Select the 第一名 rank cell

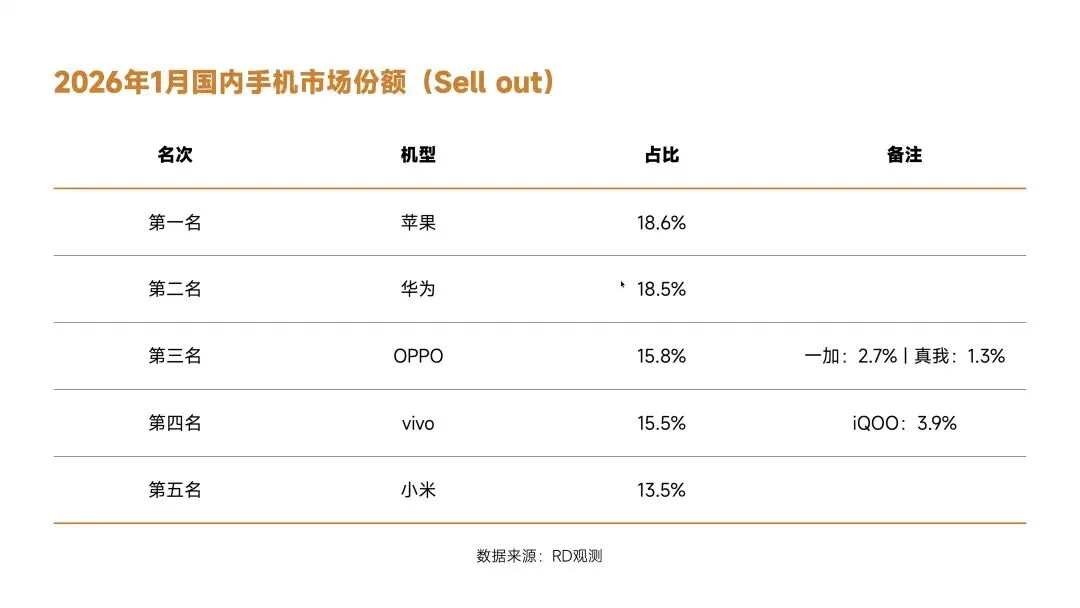175,222
